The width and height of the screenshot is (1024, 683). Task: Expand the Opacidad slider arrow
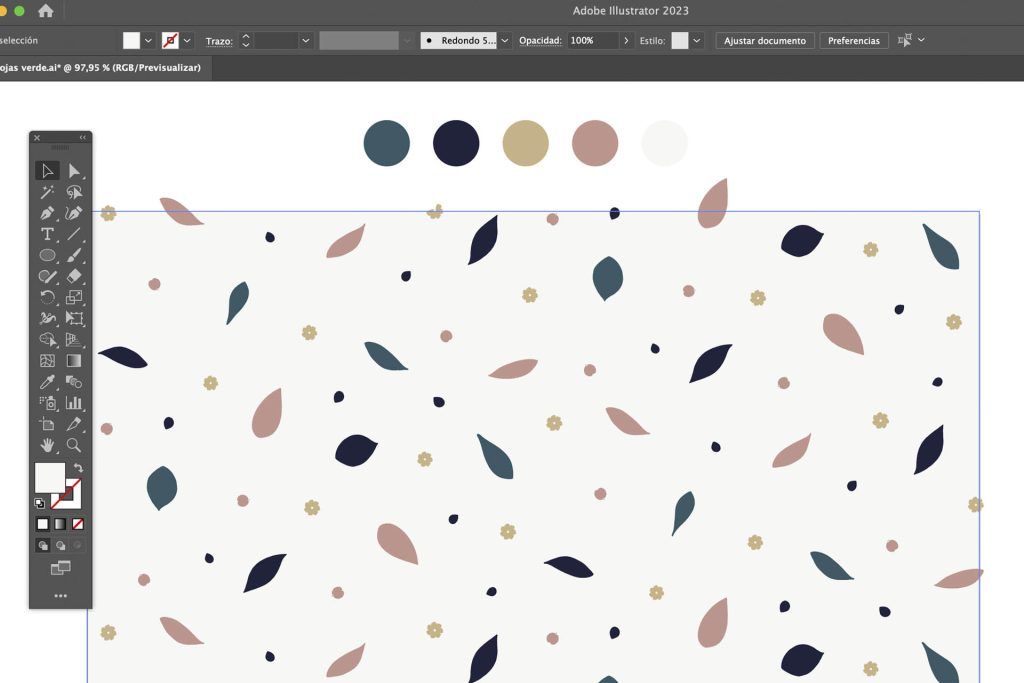626,40
